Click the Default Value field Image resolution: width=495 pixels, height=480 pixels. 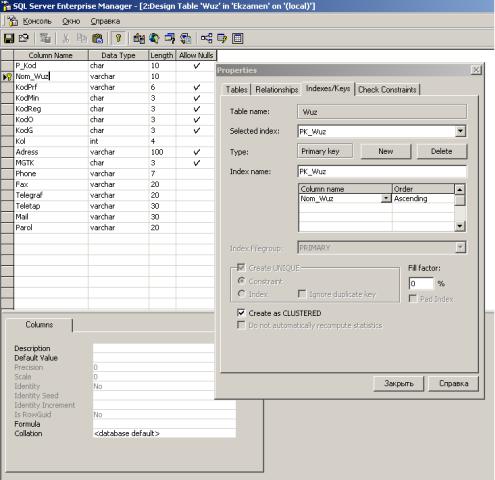153,358
